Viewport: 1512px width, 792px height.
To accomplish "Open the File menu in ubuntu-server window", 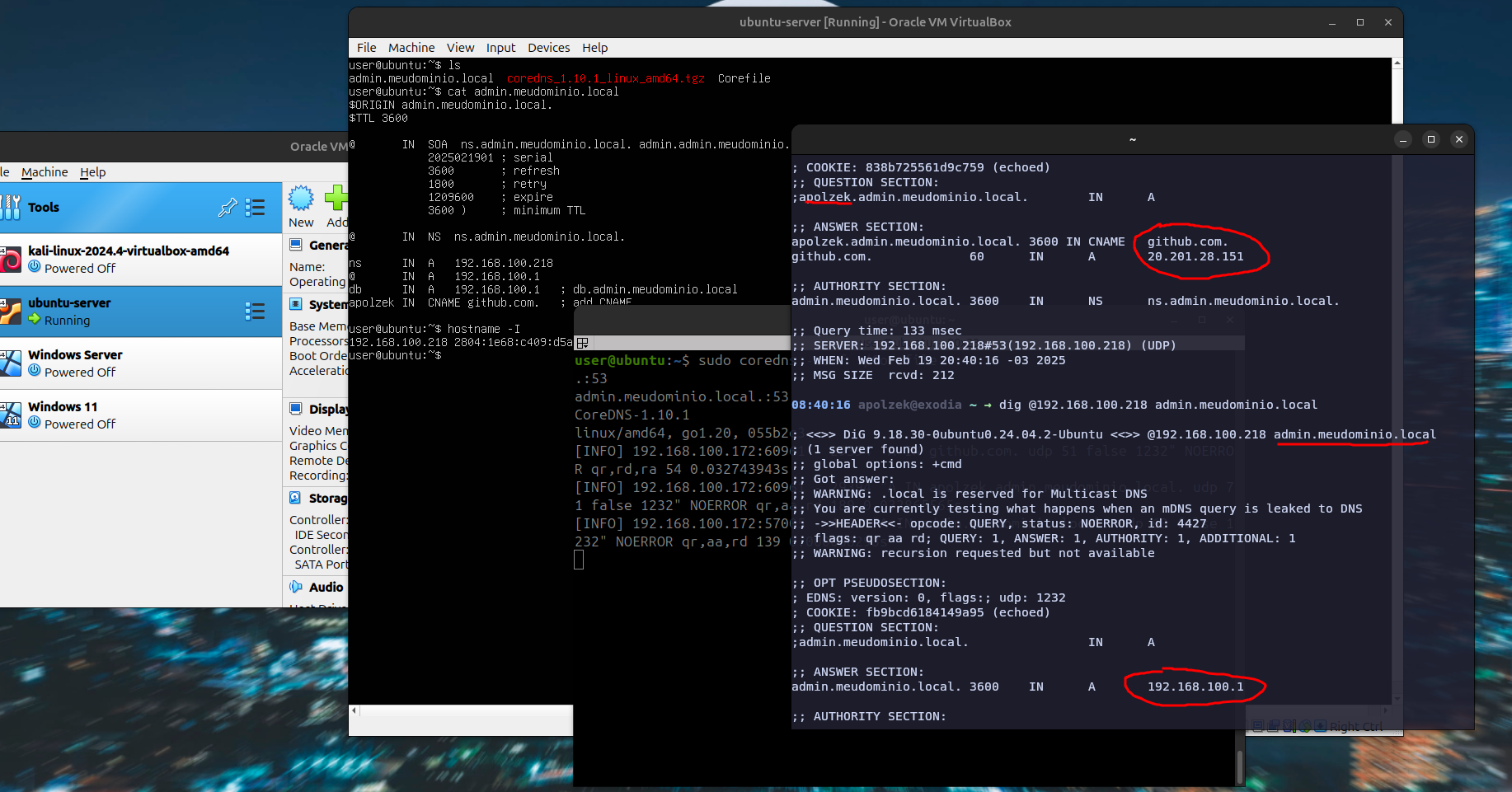I will point(367,48).
